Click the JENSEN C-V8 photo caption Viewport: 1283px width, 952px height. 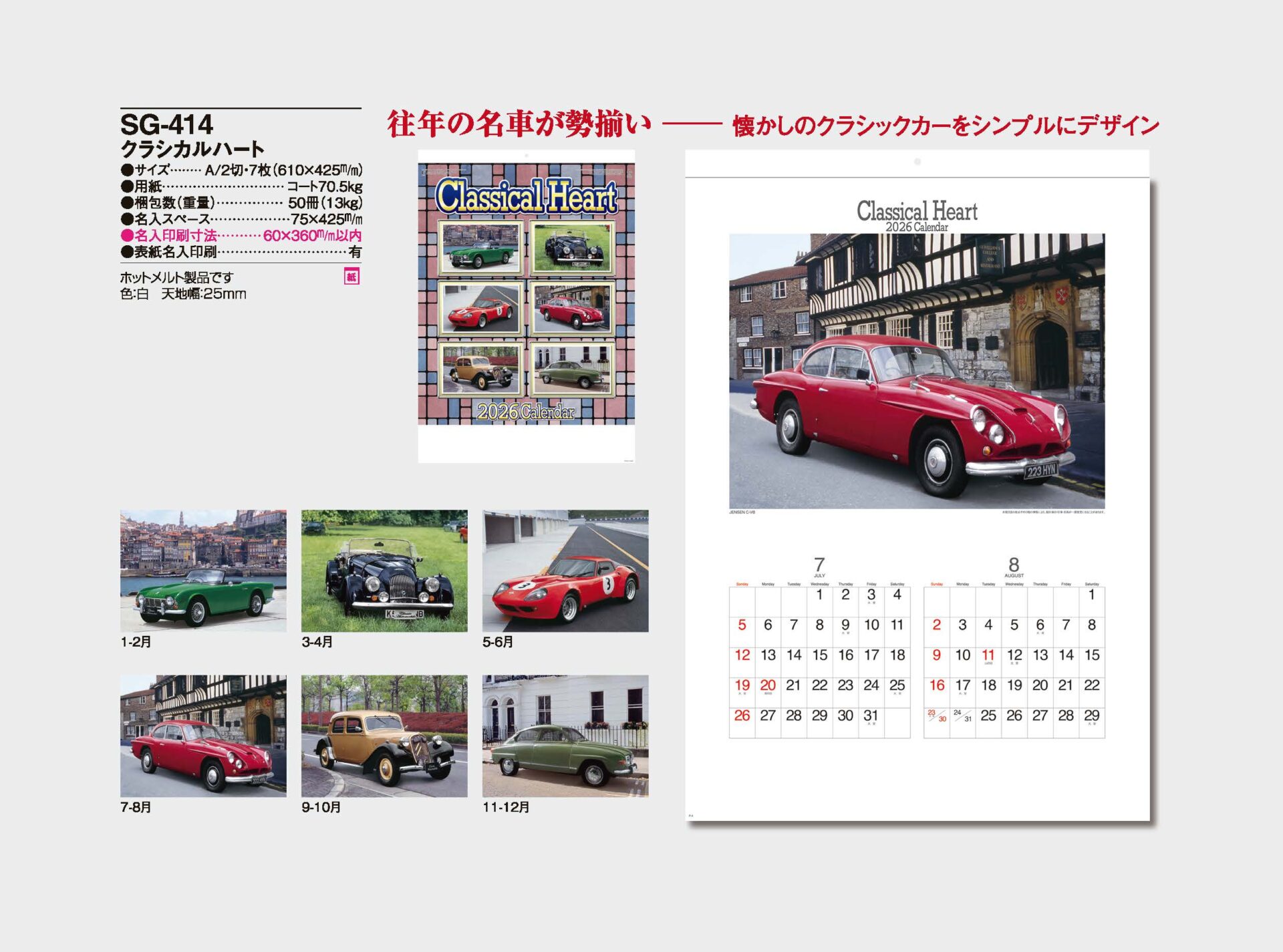(742, 512)
